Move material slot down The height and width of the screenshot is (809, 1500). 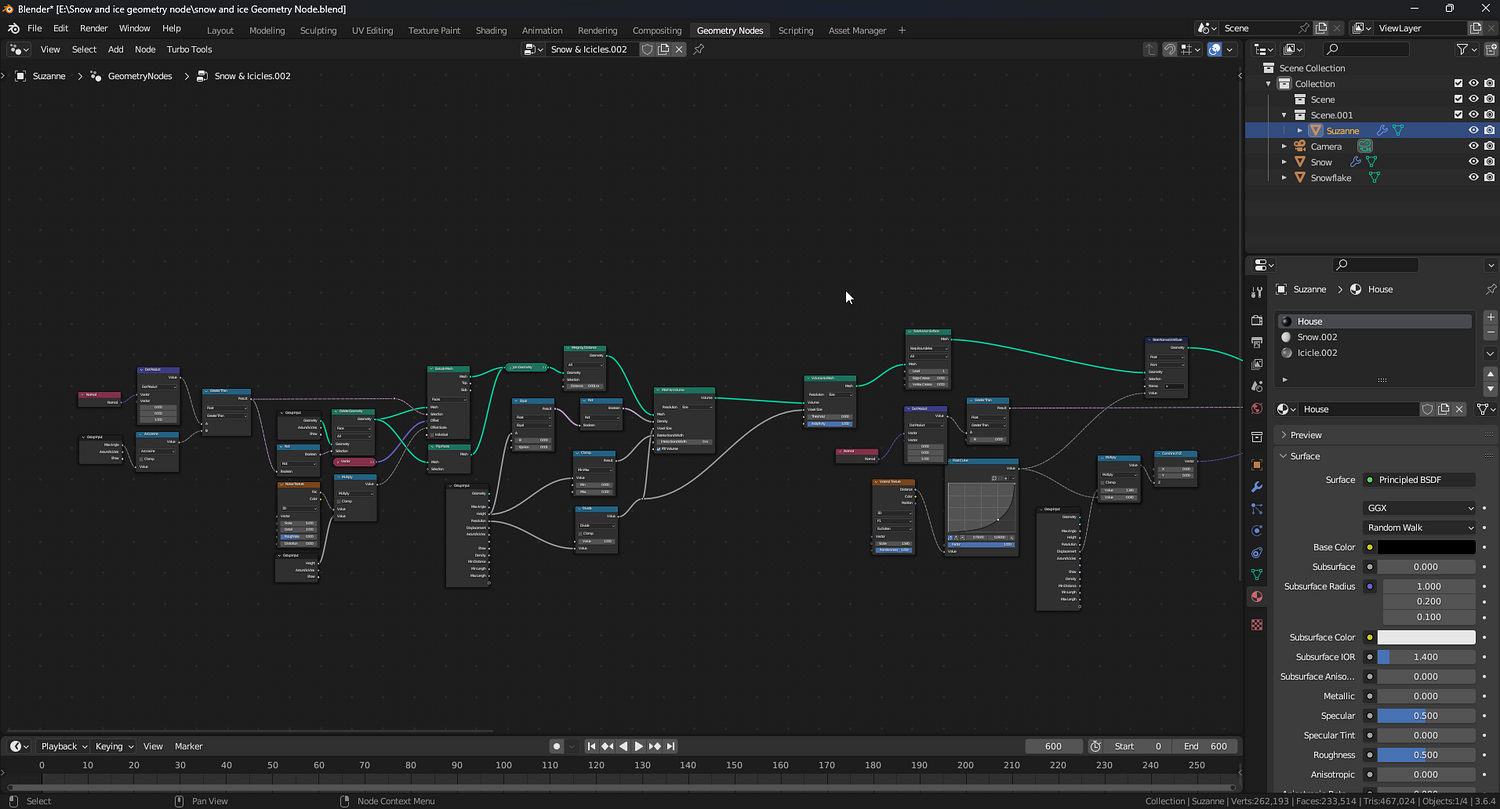1491,389
